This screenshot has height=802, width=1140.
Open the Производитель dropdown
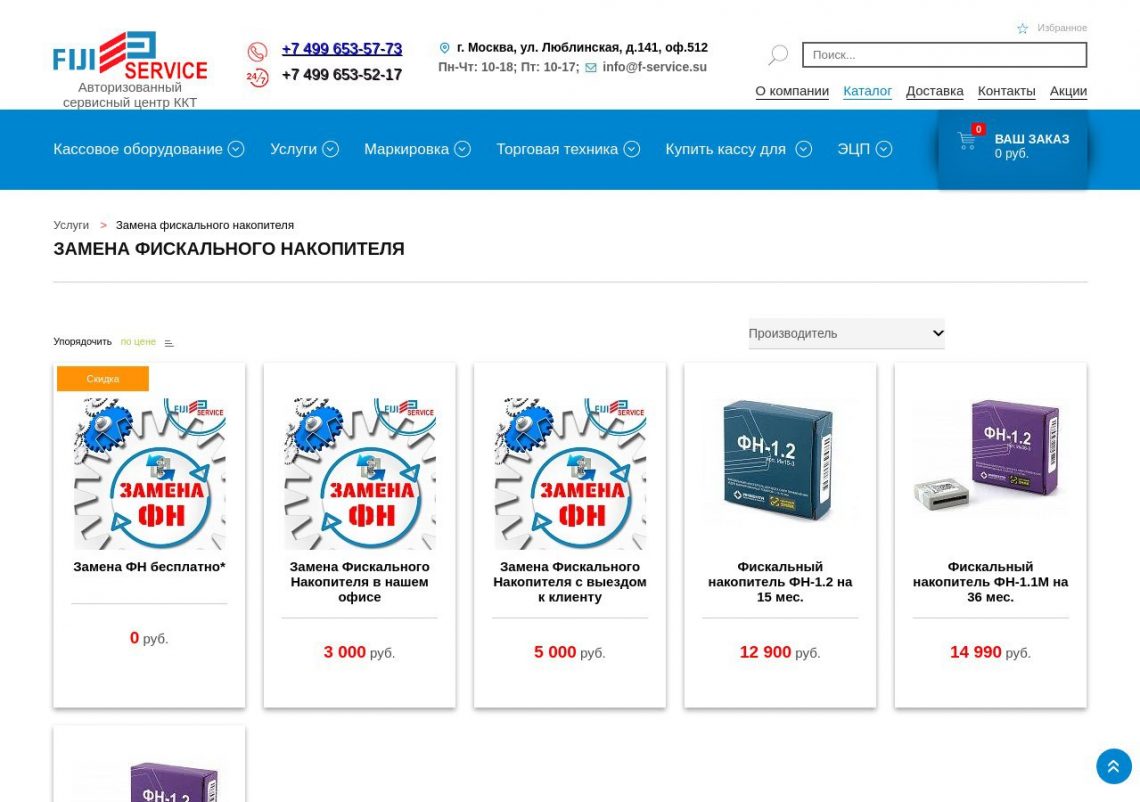coord(846,333)
